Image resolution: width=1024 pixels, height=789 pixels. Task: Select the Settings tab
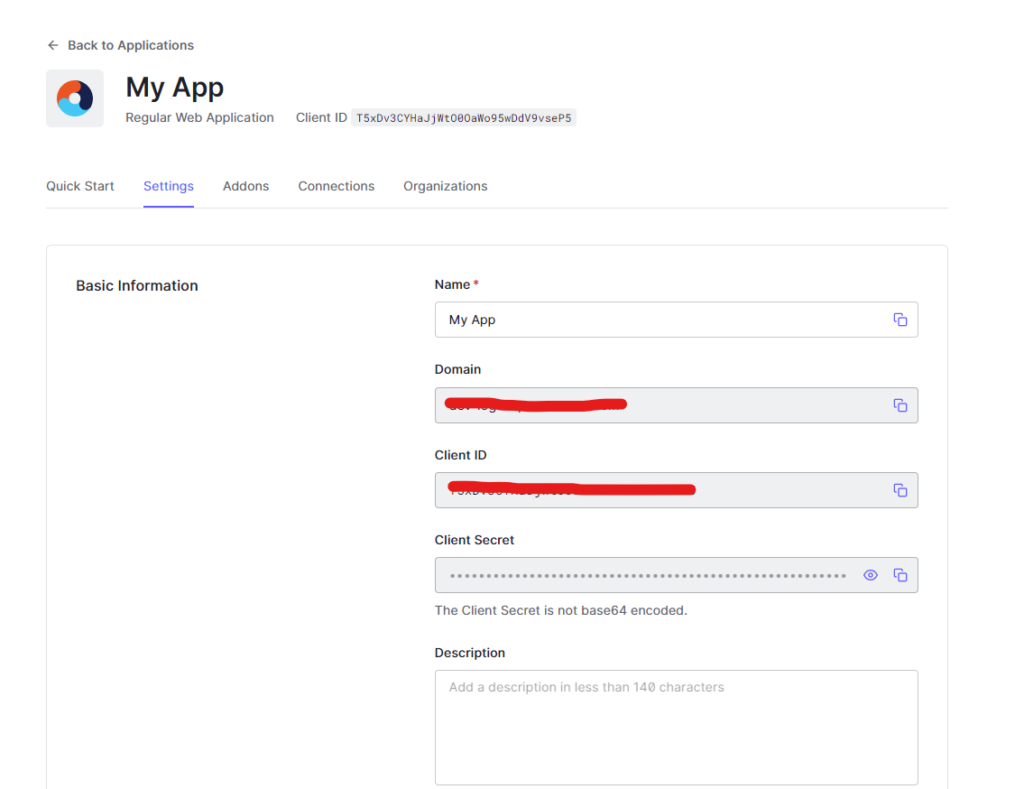[x=168, y=186]
